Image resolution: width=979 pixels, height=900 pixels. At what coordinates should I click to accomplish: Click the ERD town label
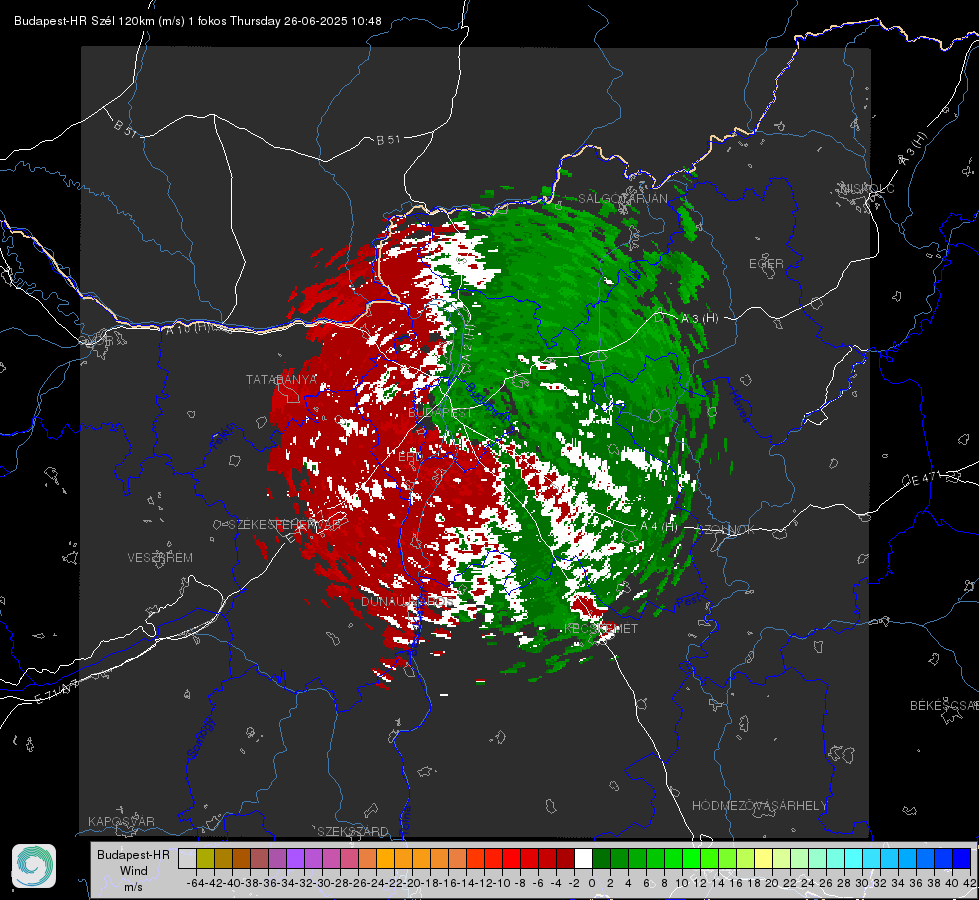[410, 457]
